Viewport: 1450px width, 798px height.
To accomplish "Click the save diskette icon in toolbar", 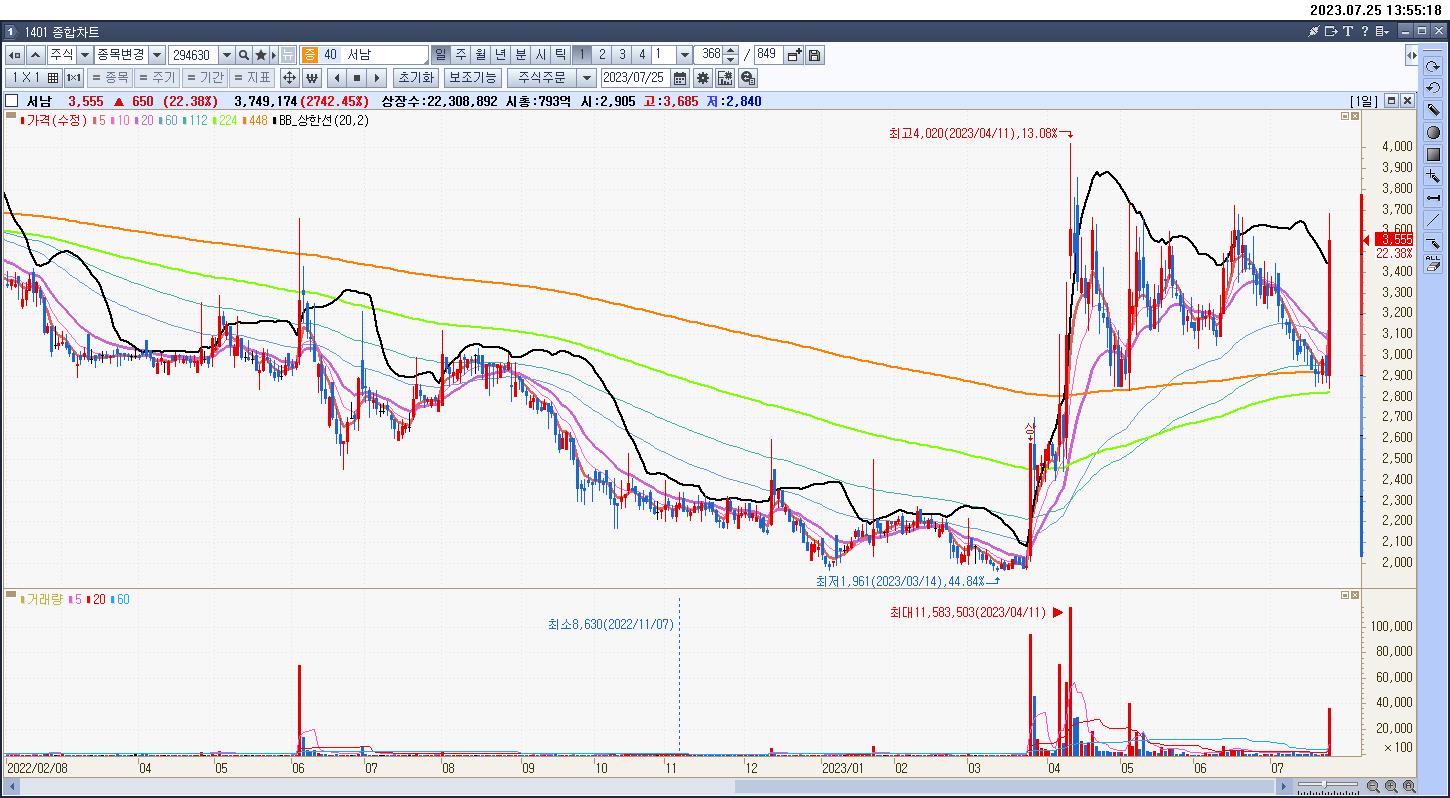I will 814,55.
